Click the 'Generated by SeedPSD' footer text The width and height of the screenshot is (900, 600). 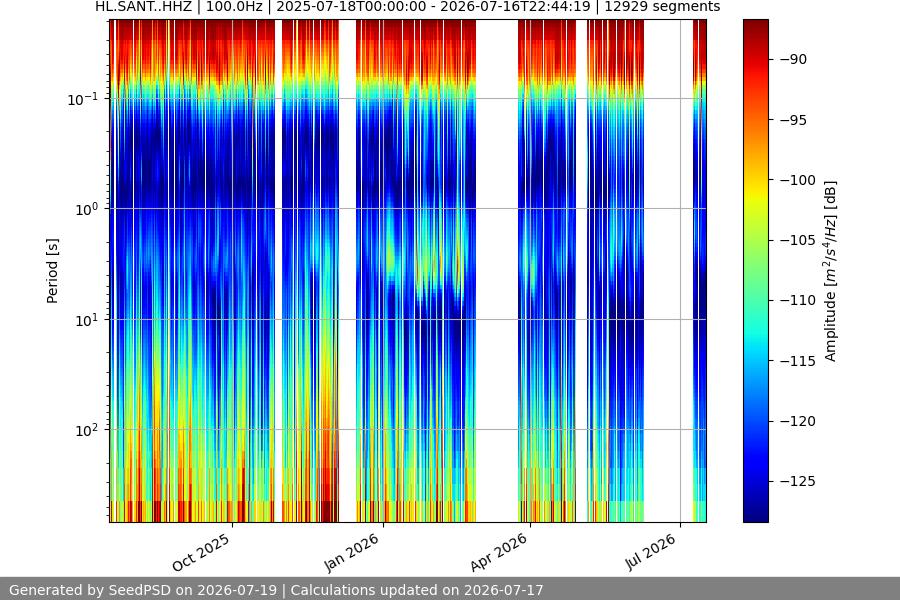click(276, 590)
